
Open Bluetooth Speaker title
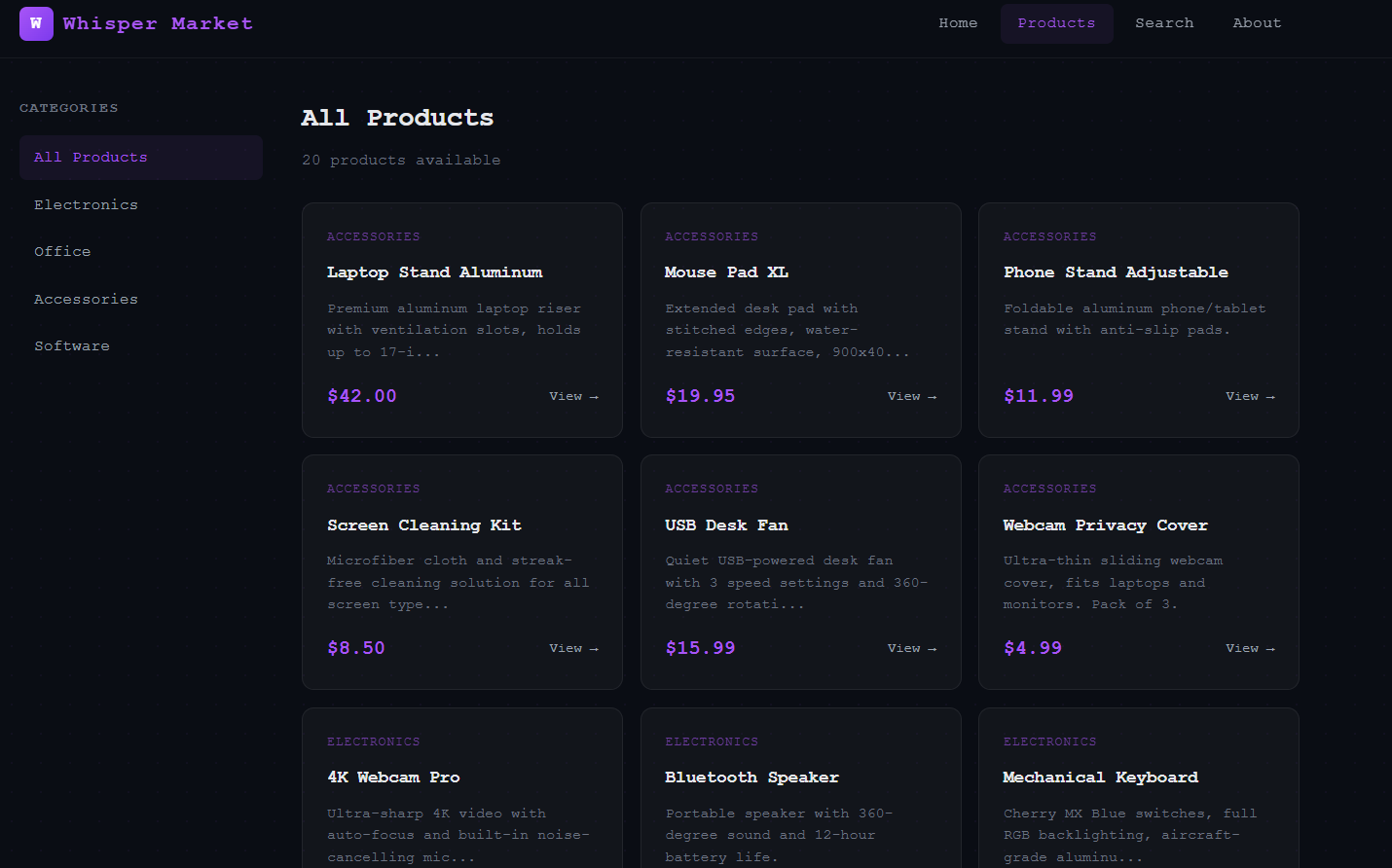[x=751, y=778]
